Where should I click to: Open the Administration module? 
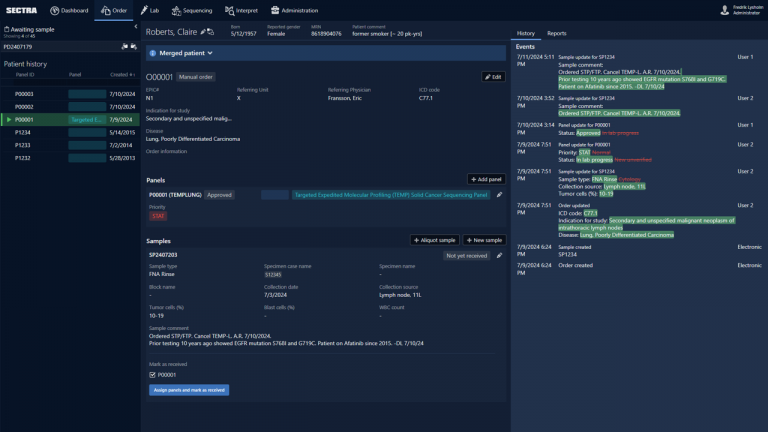[x=294, y=10]
